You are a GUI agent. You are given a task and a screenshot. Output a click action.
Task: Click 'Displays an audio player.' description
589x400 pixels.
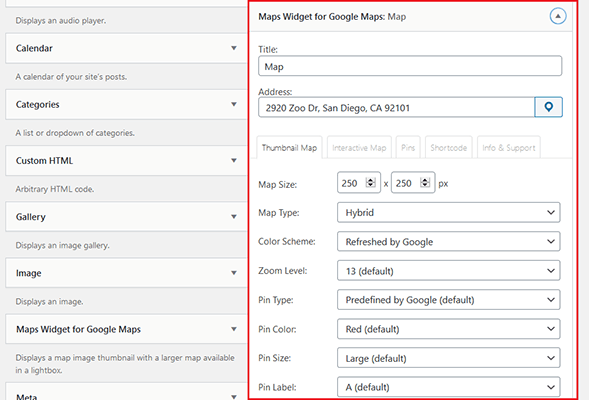click(x=60, y=21)
